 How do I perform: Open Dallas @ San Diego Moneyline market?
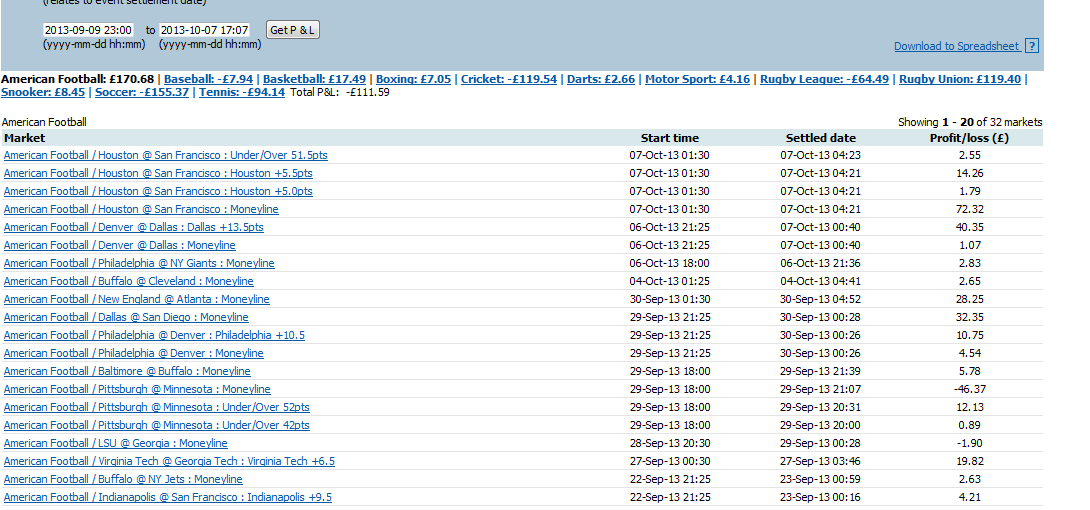pyautogui.click(x=126, y=318)
